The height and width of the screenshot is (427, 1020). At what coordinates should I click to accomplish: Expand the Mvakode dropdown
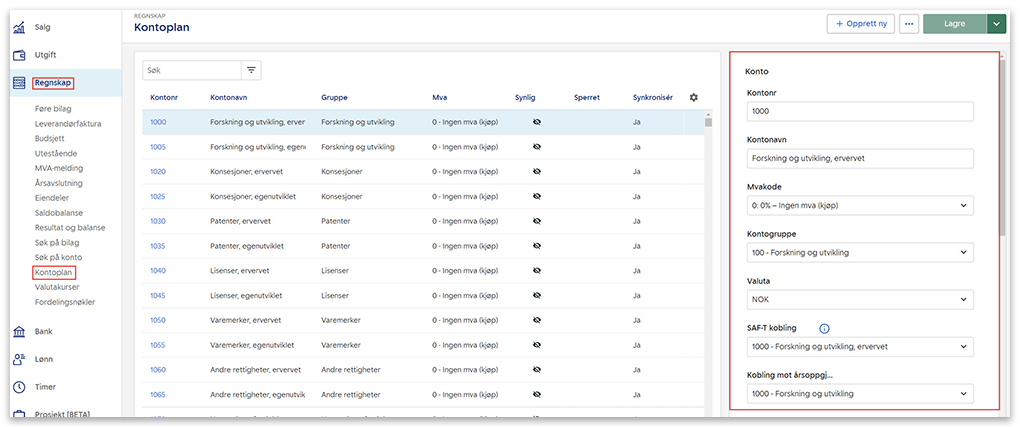(859, 205)
